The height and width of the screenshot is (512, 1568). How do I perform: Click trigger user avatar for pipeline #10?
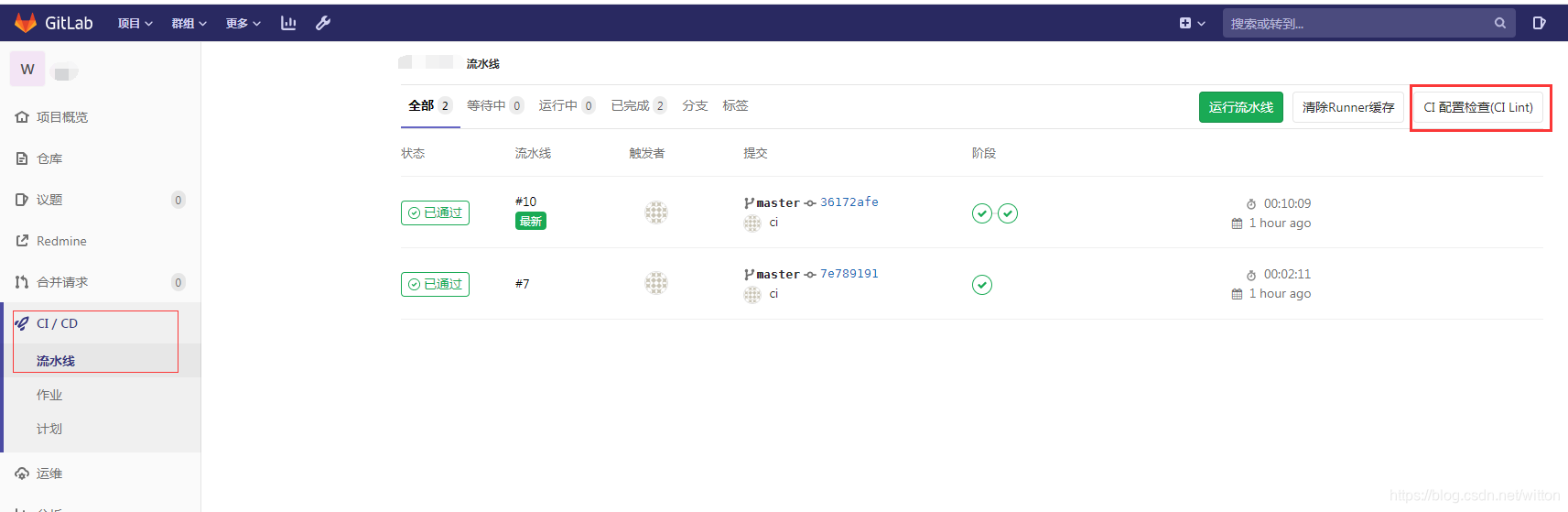656,212
